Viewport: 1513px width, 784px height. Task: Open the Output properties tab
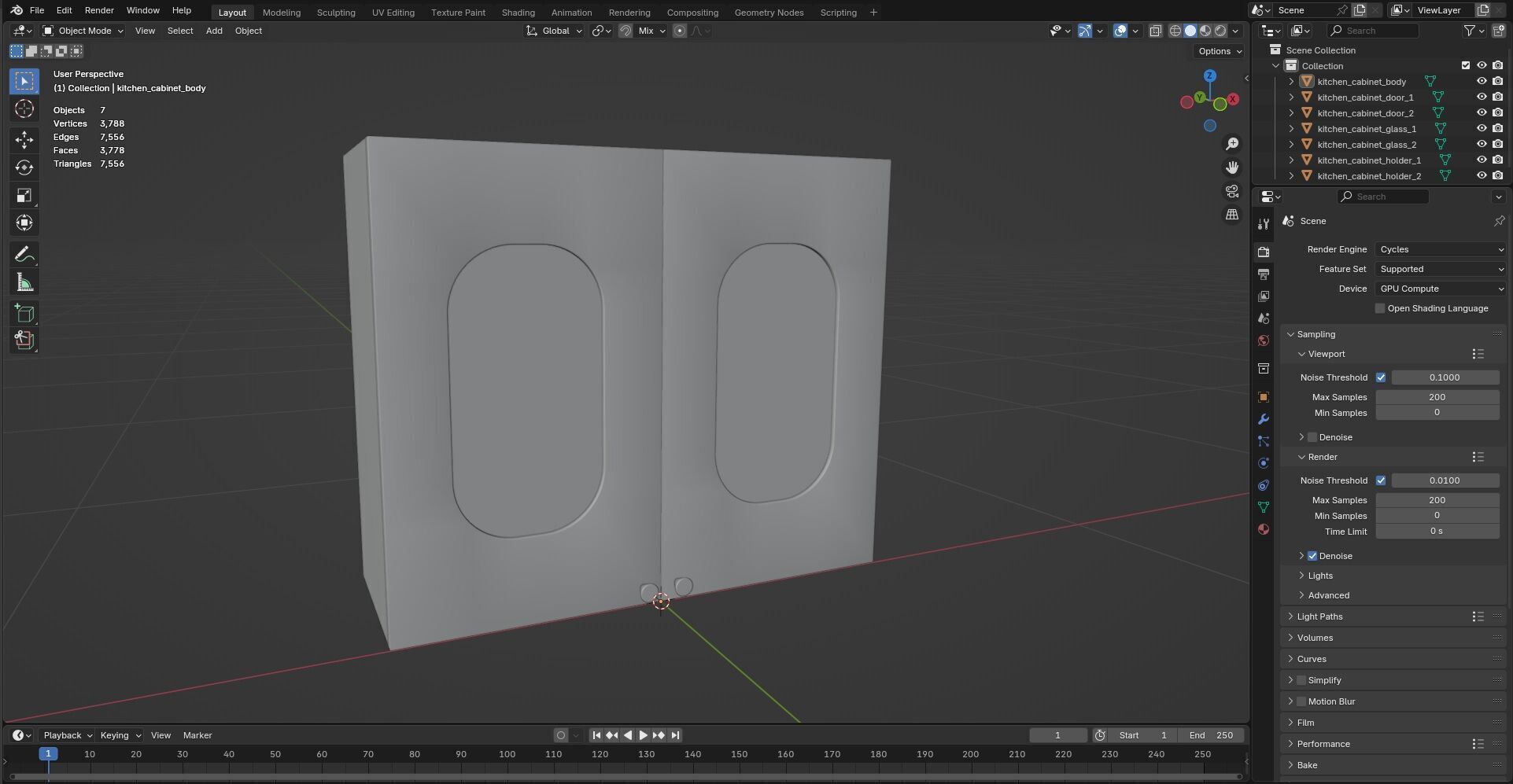click(x=1264, y=274)
